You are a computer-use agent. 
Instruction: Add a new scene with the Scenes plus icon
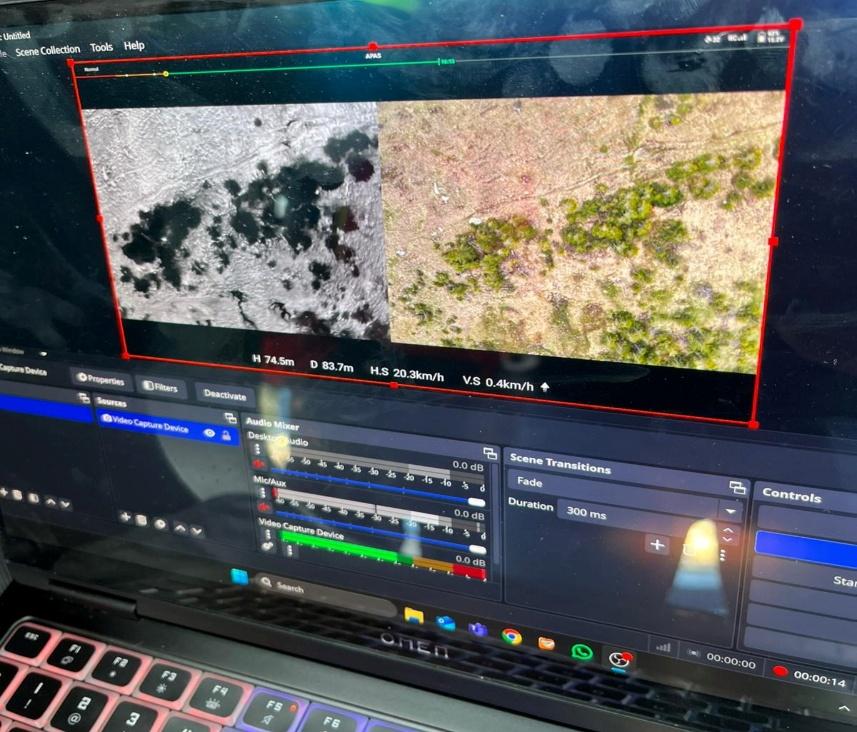coord(4,493)
